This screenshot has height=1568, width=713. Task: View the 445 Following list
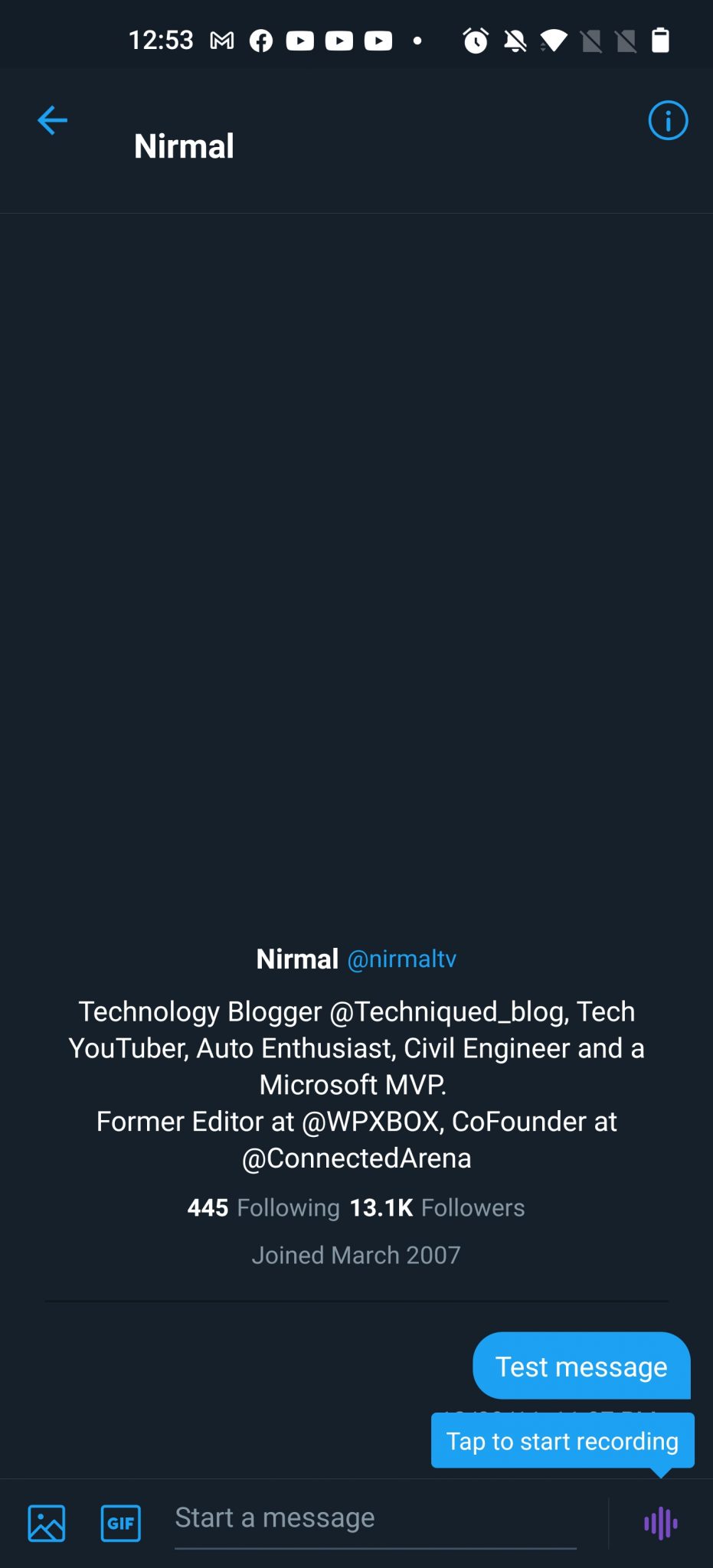263,1207
